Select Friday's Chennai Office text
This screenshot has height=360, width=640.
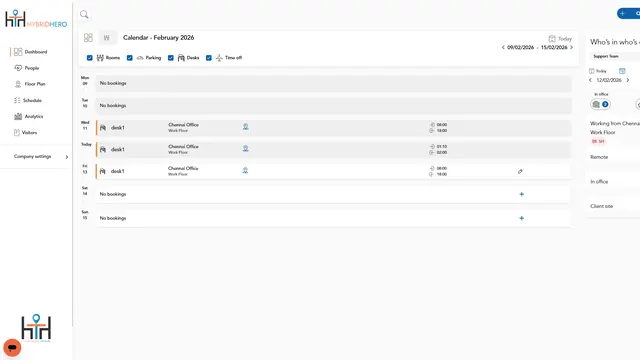pos(183,168)
